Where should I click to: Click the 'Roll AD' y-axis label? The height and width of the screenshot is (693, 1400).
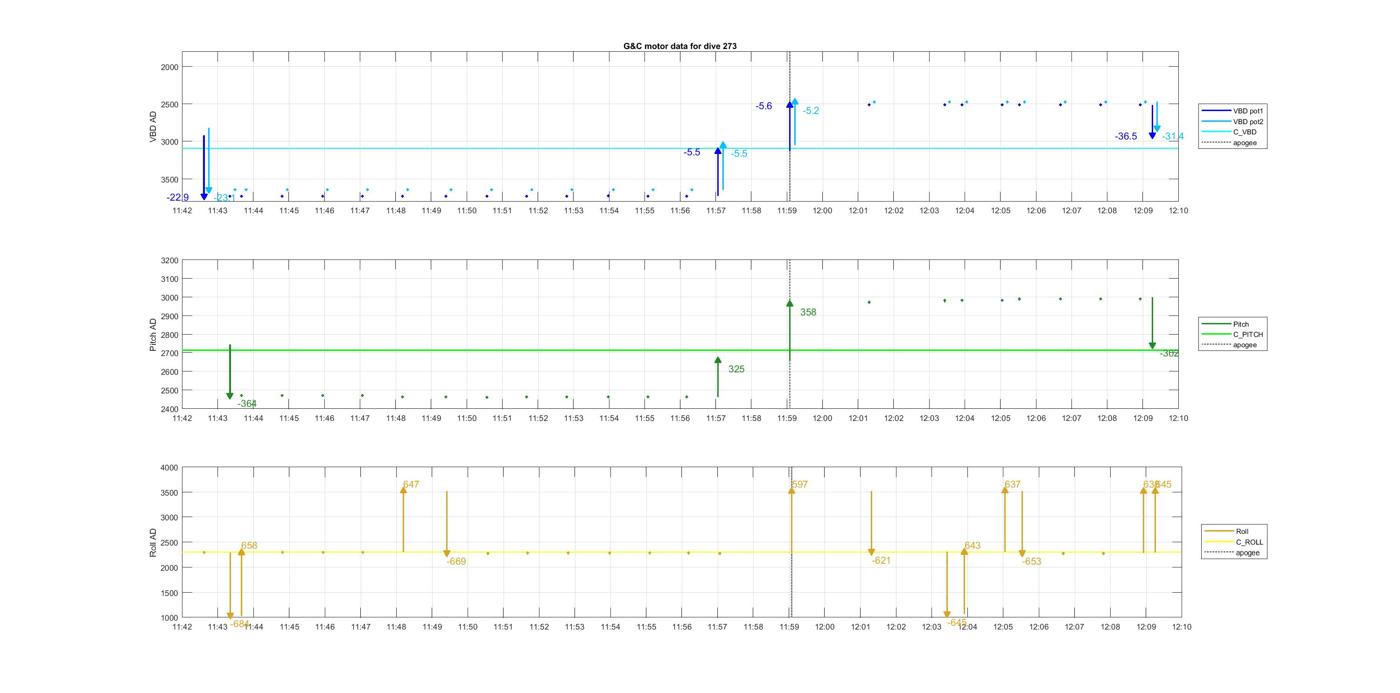pos(154,542)
